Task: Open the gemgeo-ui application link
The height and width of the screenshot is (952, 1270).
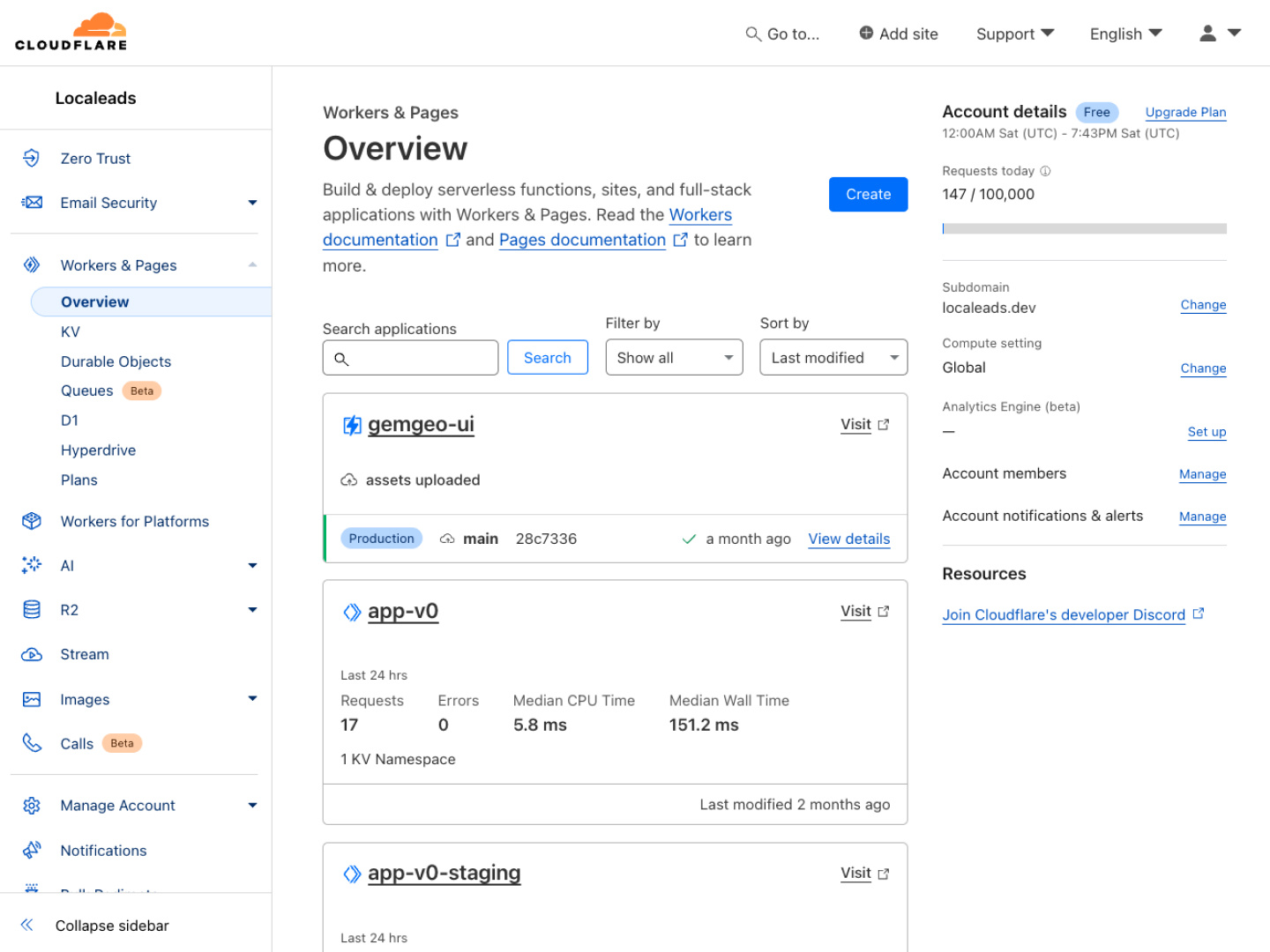Action: 421,425
